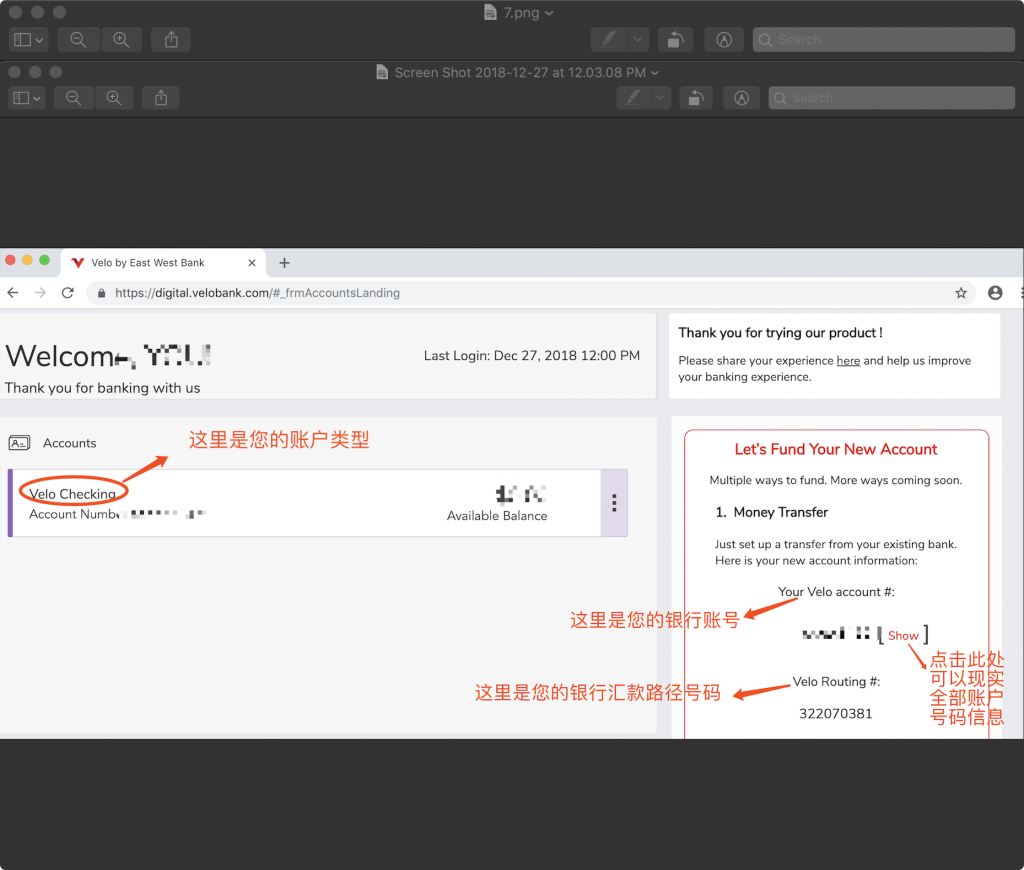This screenshot has width=1024, height=870.
Task: Zoom out in the Screen Shot window
Action: (74, 98)
